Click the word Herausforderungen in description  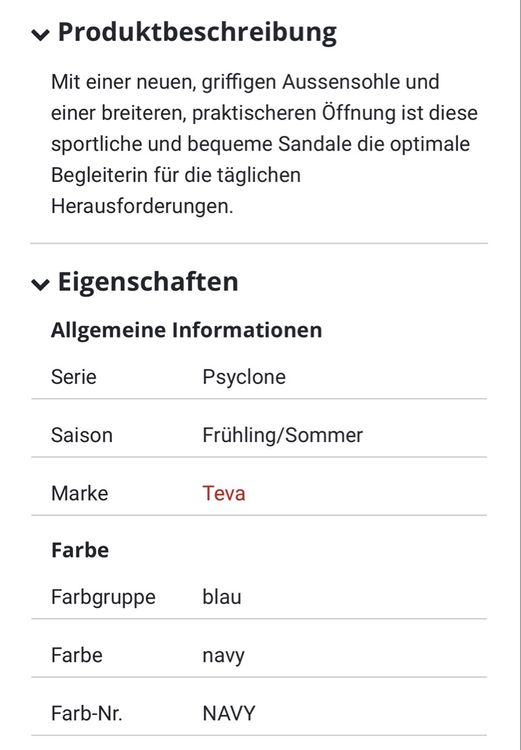pos(142,206)
